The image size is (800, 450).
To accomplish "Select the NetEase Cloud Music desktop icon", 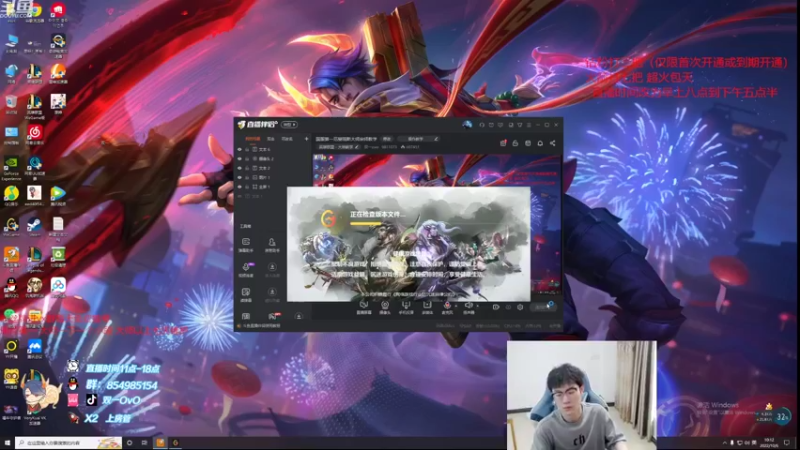I will [35, 135].
